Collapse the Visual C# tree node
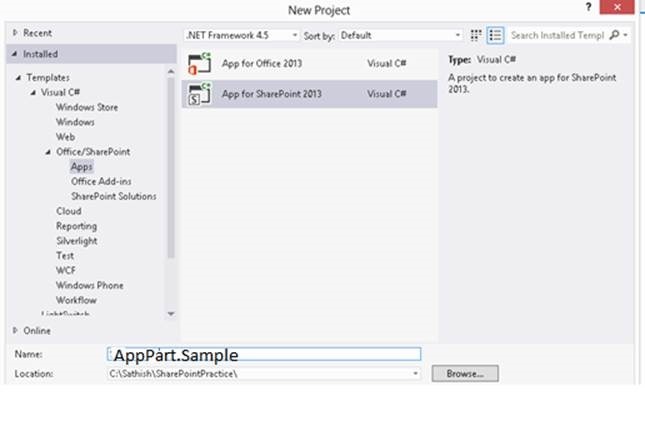Image resolution: width=645 pixels, height=421 pixels. click(x=33, y=93)
